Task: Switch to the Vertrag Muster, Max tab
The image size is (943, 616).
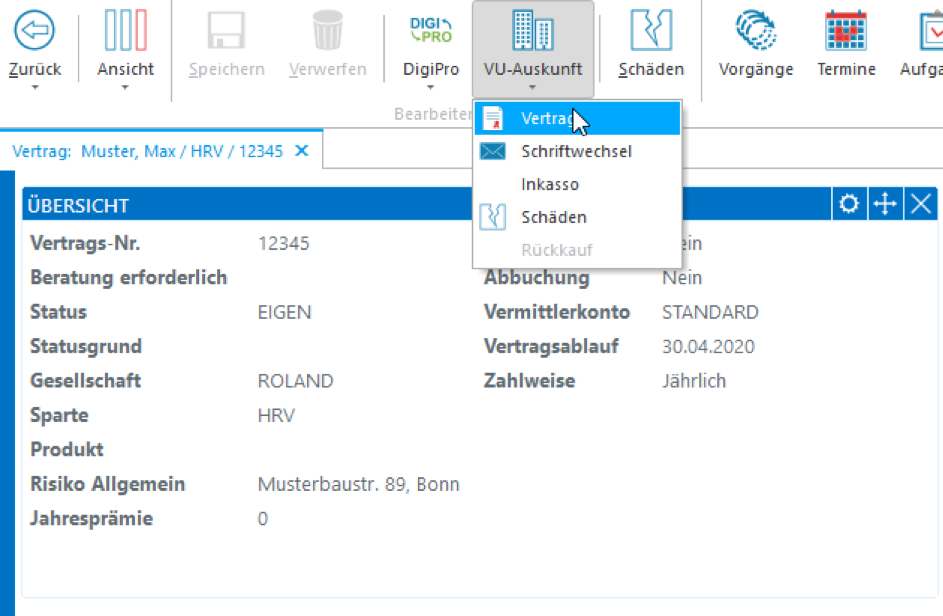Action: pyautogui.click(x=147, y=152)
